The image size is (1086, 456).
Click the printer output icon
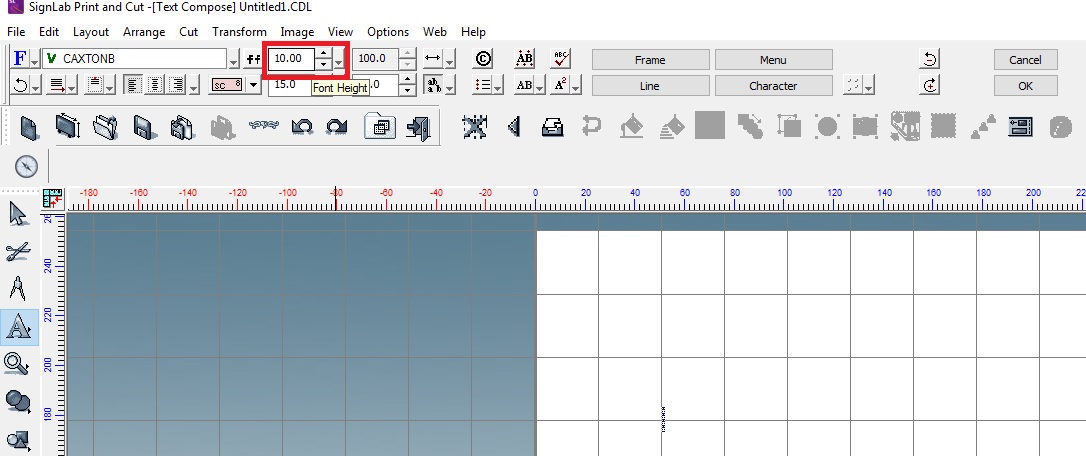[x=552, y=127]
